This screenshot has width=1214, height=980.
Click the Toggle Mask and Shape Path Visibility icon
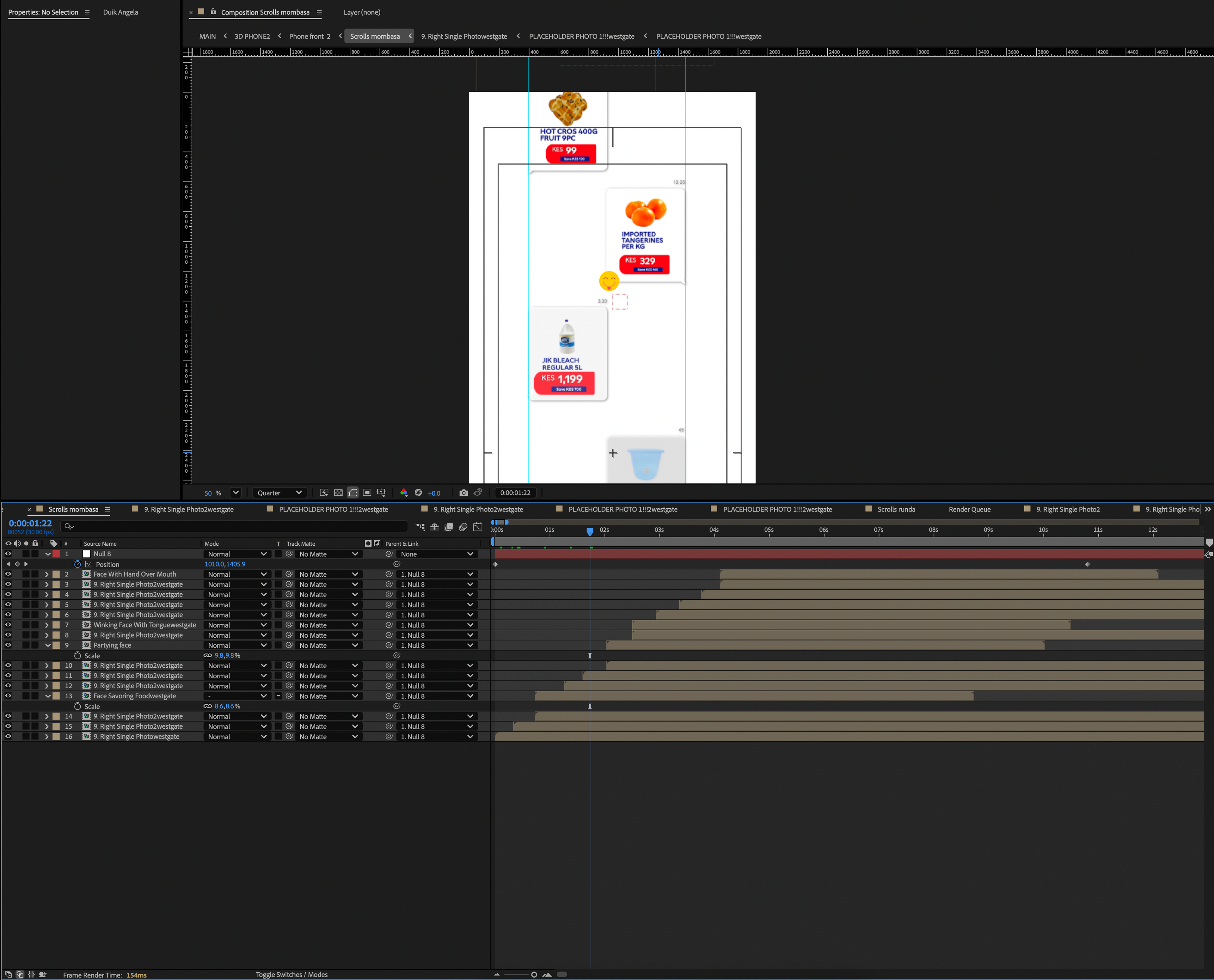tap(352, 493)
